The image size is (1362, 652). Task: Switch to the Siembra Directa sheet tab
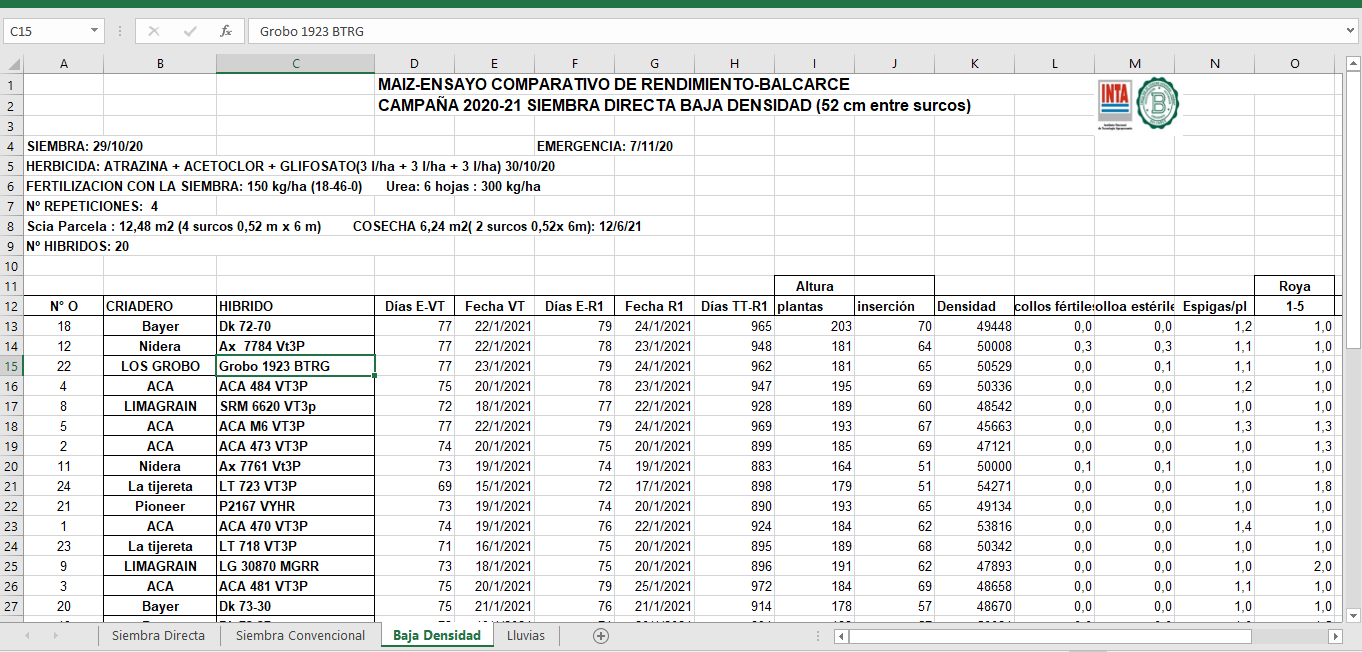pyautogui.click(x=158, y=636)
